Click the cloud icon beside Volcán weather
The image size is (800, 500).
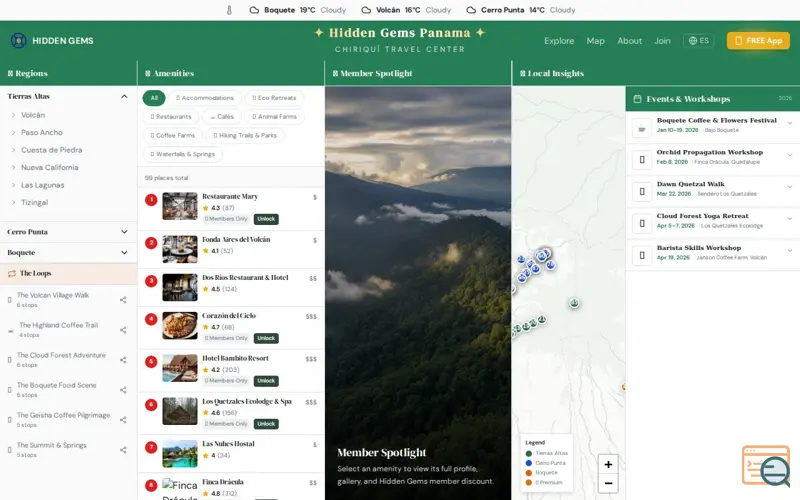(x=366, y=10)
